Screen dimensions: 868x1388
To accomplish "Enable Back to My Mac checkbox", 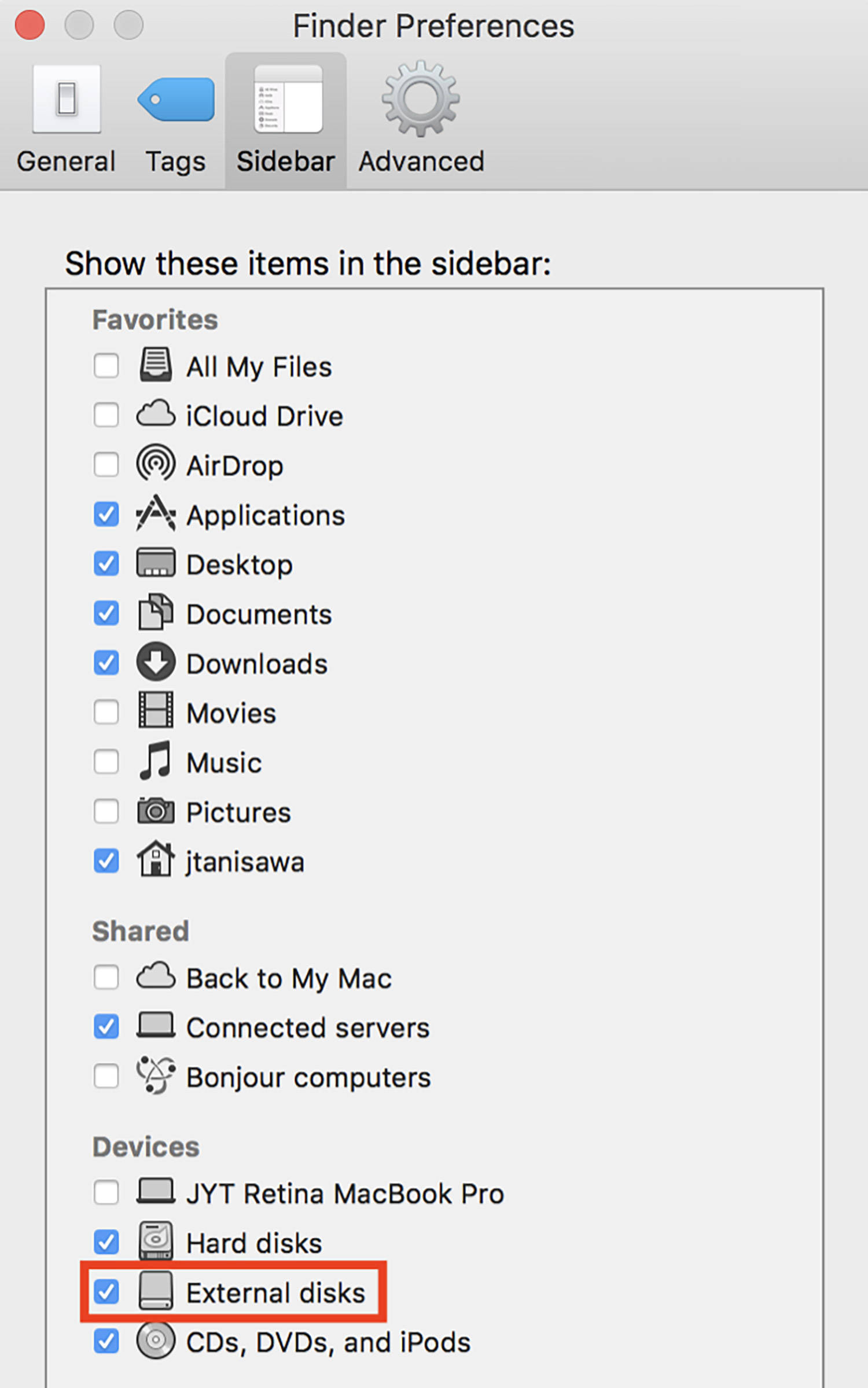I will click(106, 978).
